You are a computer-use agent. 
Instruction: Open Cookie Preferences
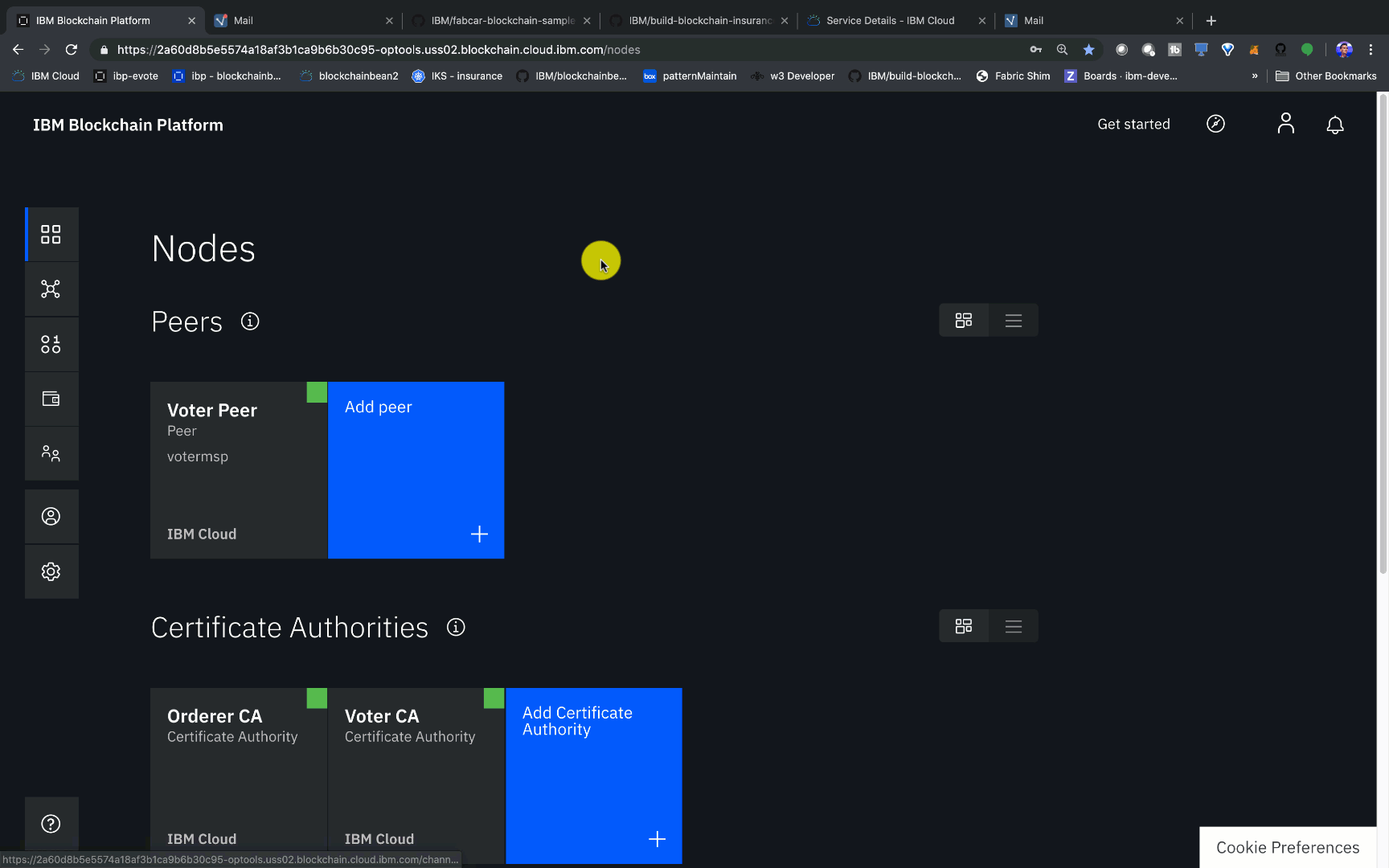(x=1288, y=847)
